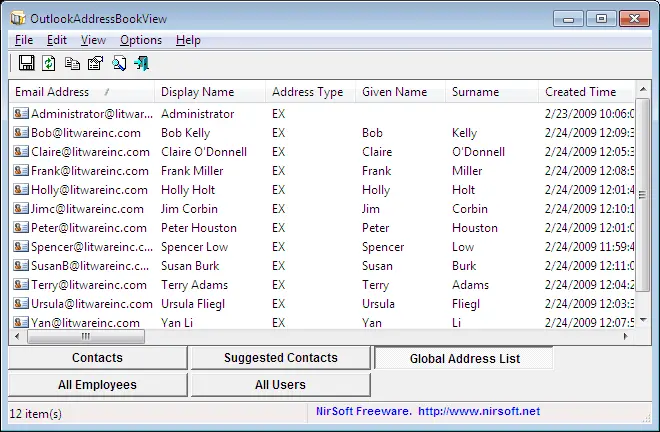Click the Copy selected items icon

(x=72, y=63)
